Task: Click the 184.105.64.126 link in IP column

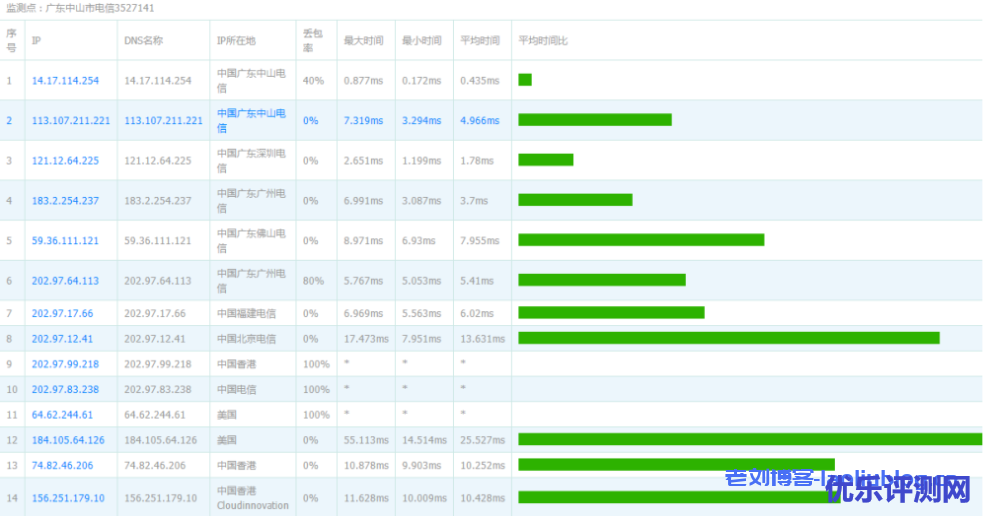Action: 68,440
